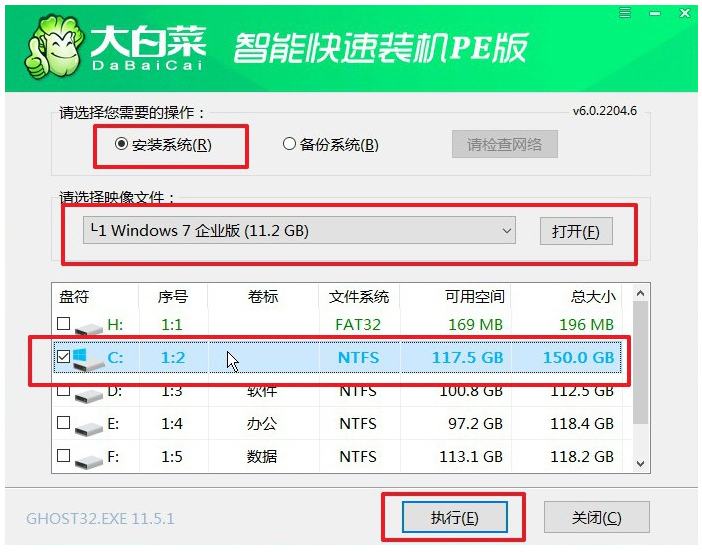This screenshot has height=552, width=702.
Task: Click the 117.5 GB free space cell
Action: [467, 357]
